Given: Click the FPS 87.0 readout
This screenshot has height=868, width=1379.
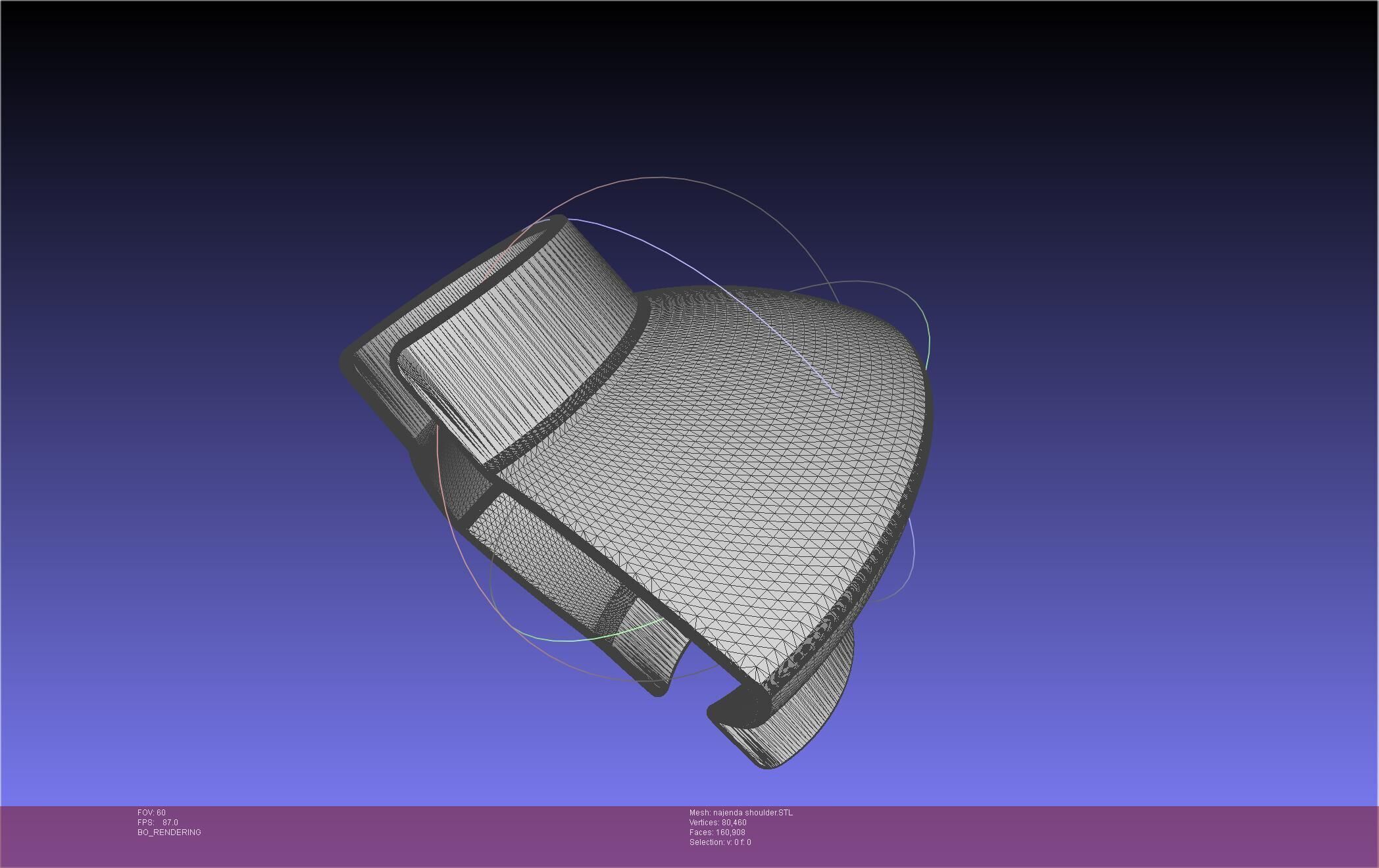Looking at the screenshot, I should [158, 823].
